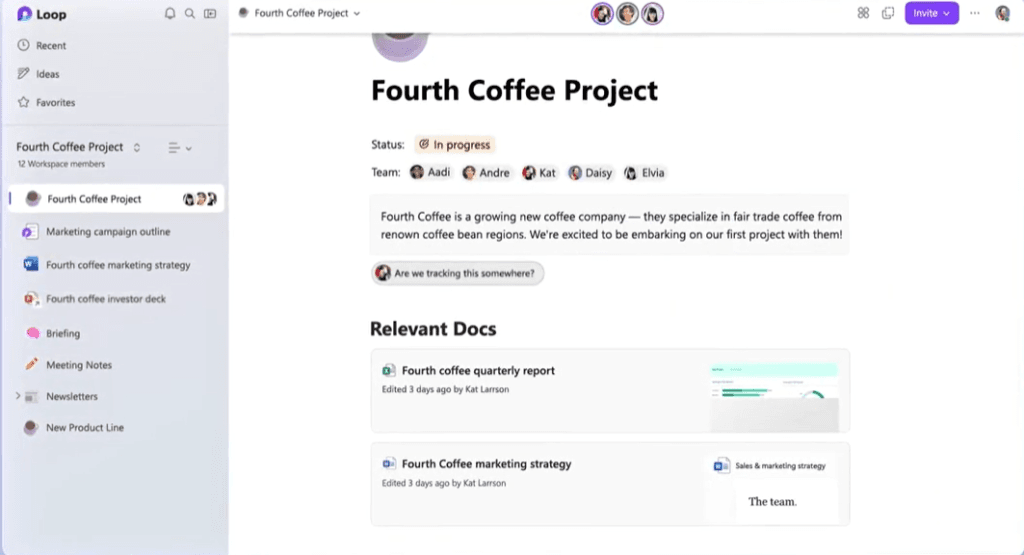The height and width of the screenshot is (555, 1024).
Task: Open the Fourth Coffee Project breadcrumb dropdown
Action: click(300, 13)
